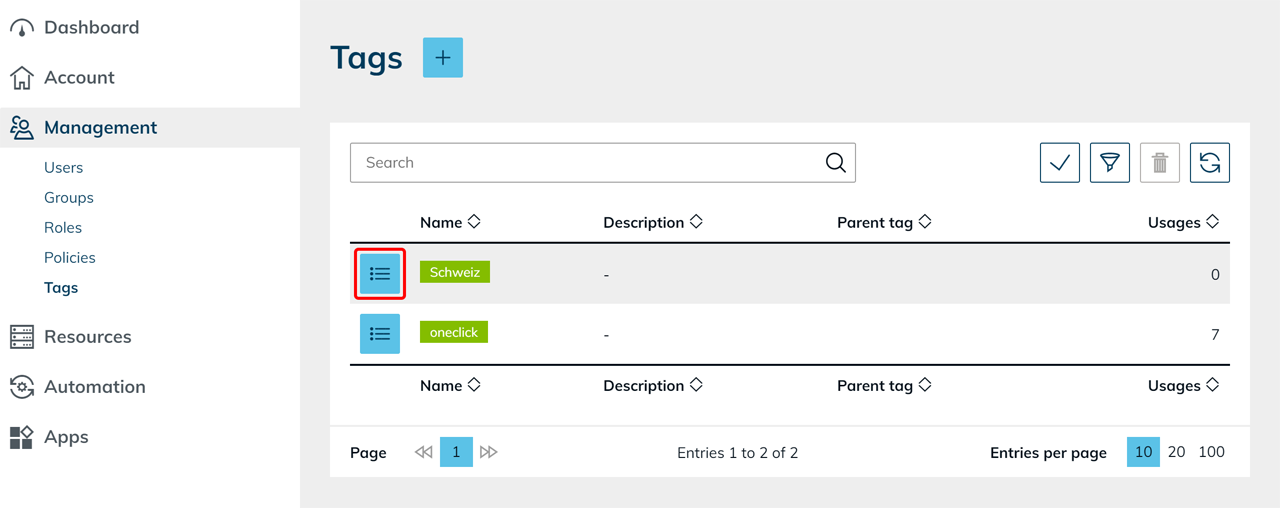Go to the next page arrows
Image resolution: width=1280 pixels, height=508 pixels.
(488, 452)
